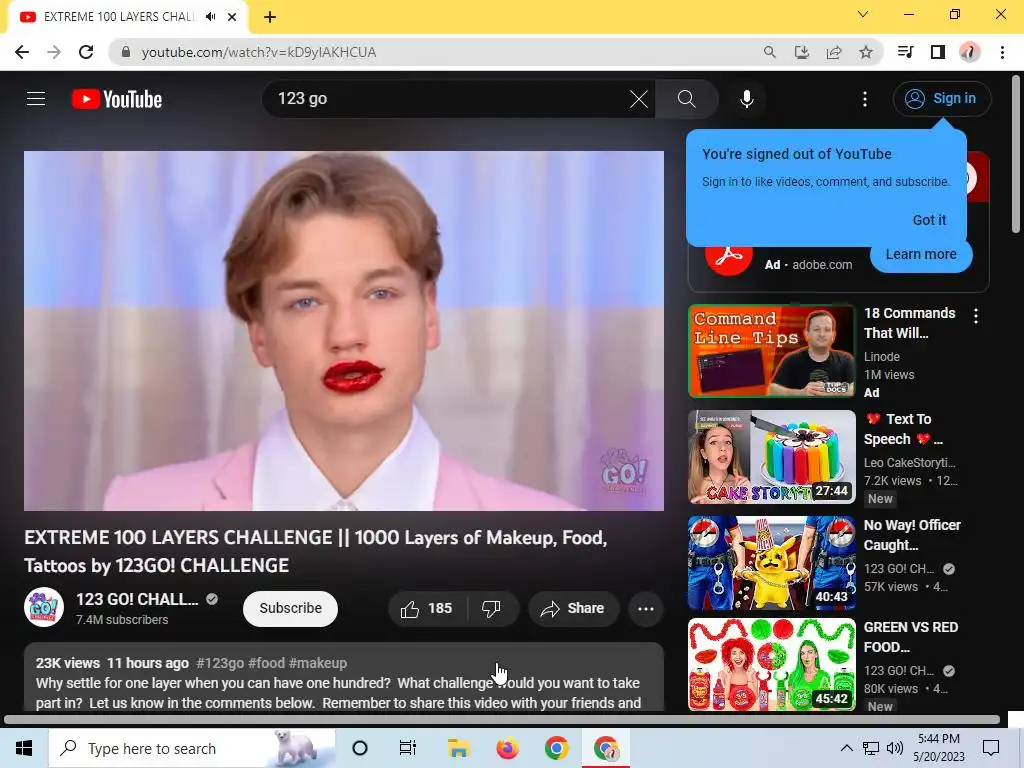This screenshot has width=1024, height=768.
Task: Open media controls icon in Chrome toolbar
Action: (x=905, y=52)
